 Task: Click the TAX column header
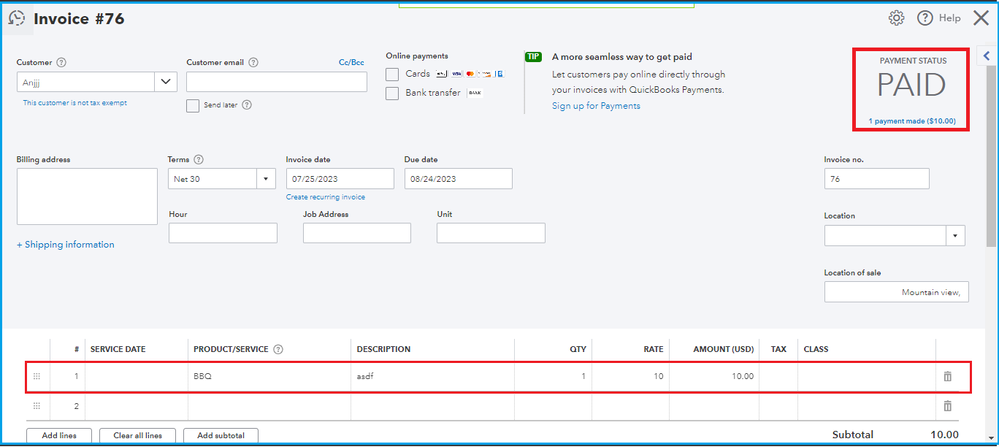[x=779, y=349]
